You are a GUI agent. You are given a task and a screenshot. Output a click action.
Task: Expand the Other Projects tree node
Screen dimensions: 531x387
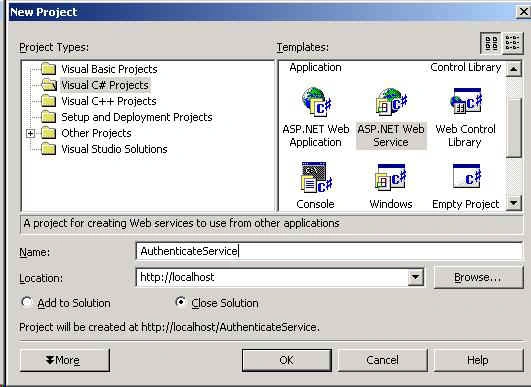point(30,133)
